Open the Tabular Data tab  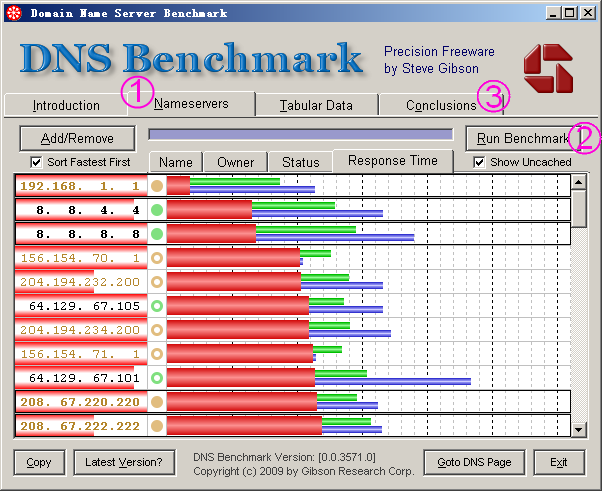pyautogui.click(x=316, y=105)
